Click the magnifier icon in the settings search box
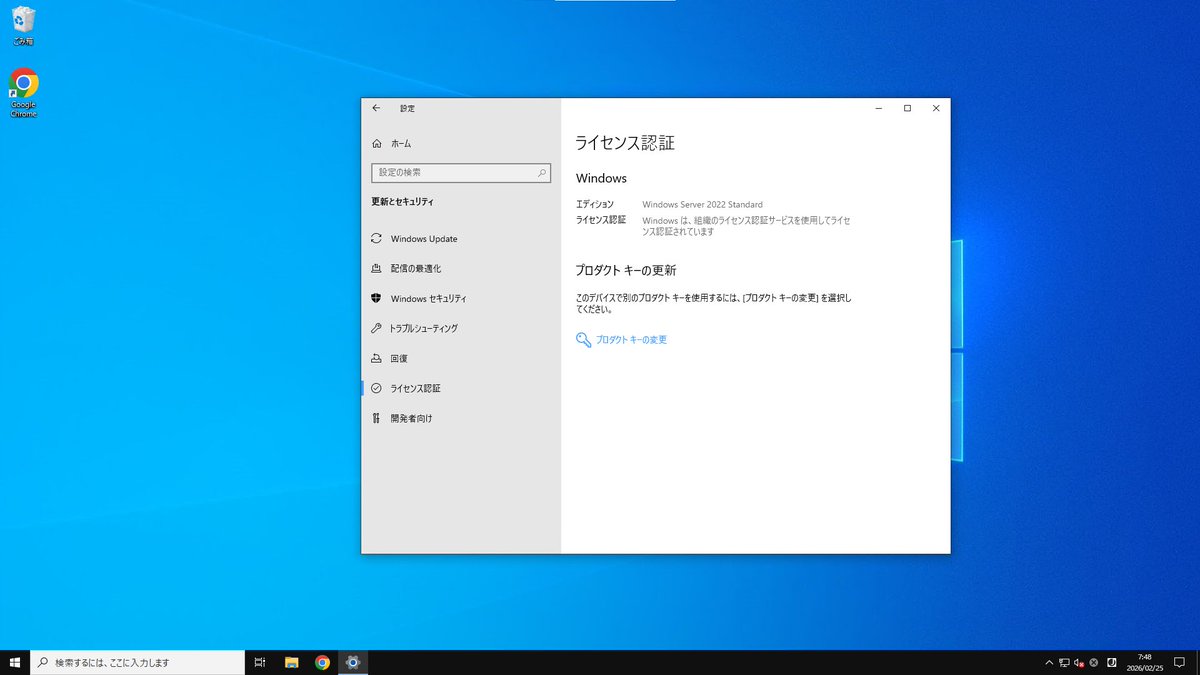Viewport: 1200px width, 675px height. tap(542, 173)
